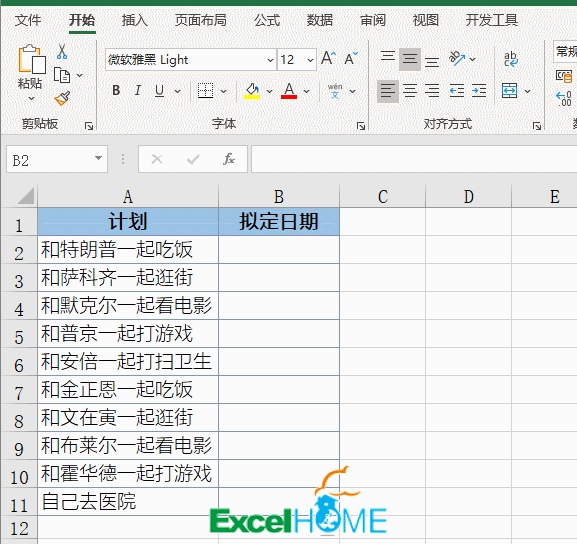
Task: Click the Insert Function fx button
Action: point(229,159)
